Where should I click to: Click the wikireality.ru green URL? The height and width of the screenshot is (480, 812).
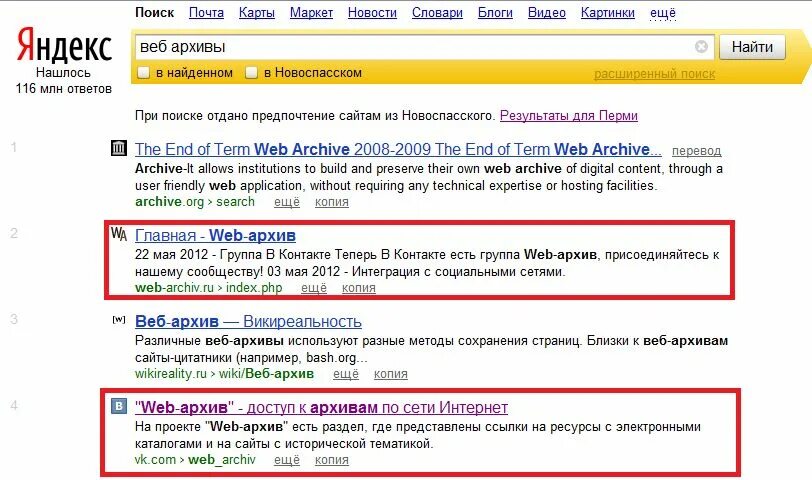170,373
